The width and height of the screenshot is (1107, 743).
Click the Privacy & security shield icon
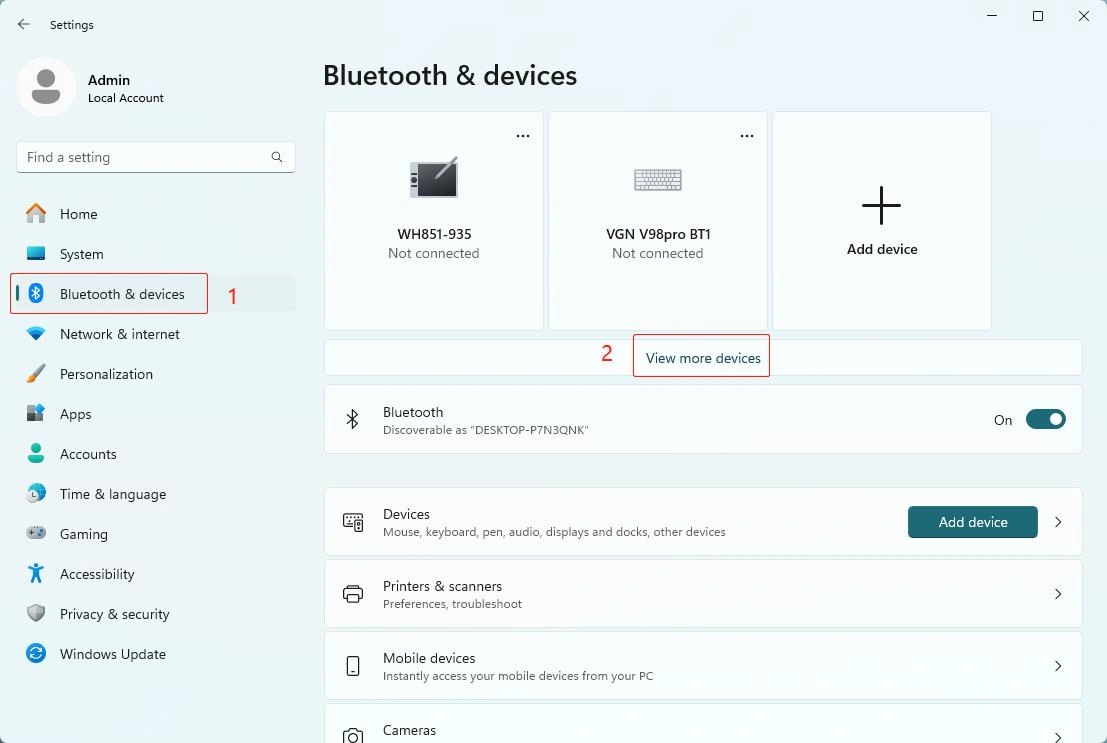tap(36, 613)
